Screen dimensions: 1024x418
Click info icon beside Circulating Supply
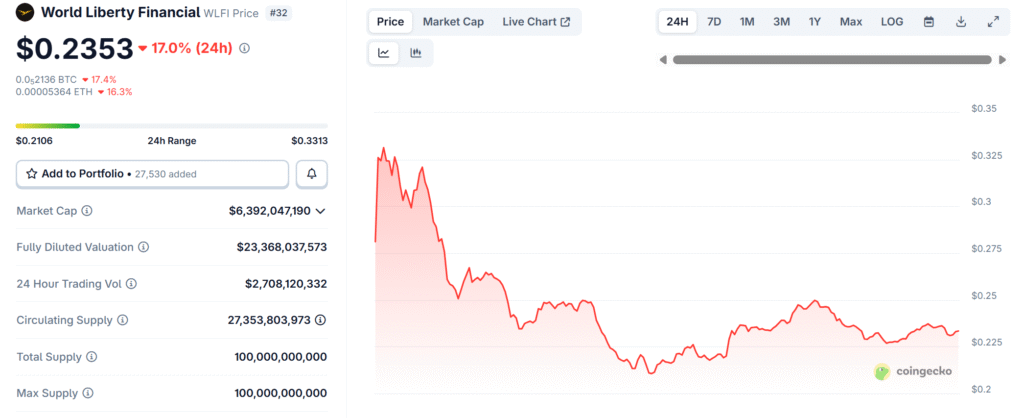pyautogui.click(x=123, y=320)
